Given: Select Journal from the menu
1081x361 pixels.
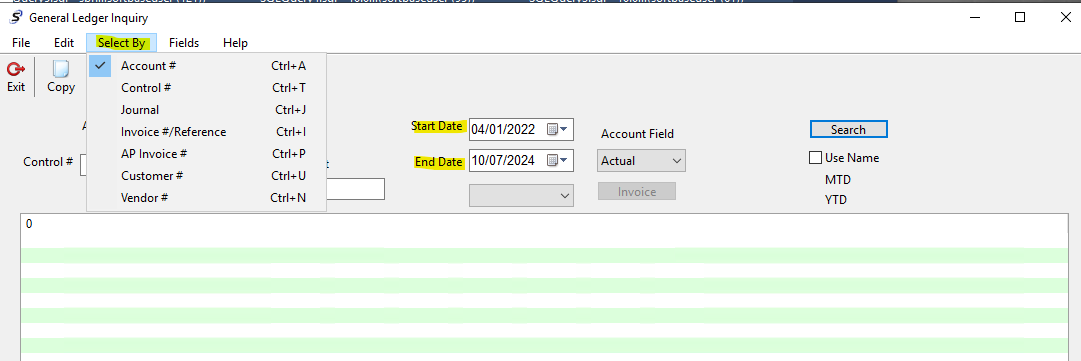Looking at the screenshot, I should pyautogui.click(x=206, y=110).
